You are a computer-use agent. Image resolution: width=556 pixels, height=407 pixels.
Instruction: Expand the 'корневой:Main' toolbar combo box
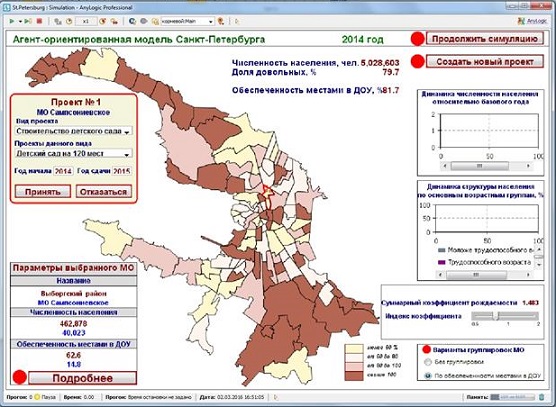(x=188, y=22)
